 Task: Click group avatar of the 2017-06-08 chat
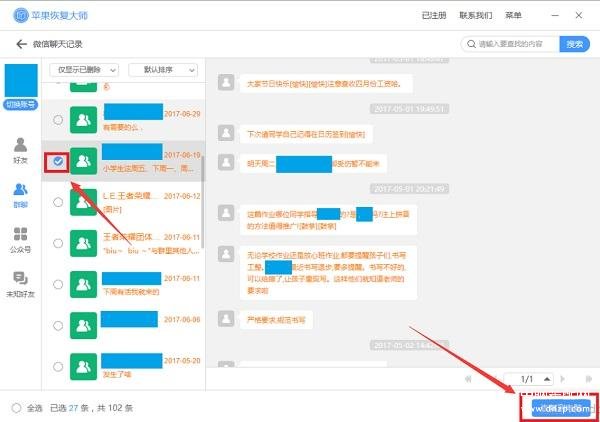click(x=83, y=326)
